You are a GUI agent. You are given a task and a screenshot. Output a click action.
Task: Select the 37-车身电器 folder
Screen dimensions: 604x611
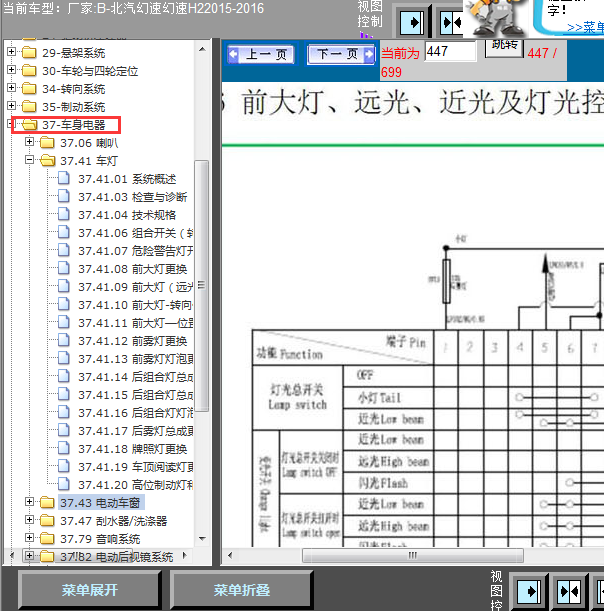[74, 125]
